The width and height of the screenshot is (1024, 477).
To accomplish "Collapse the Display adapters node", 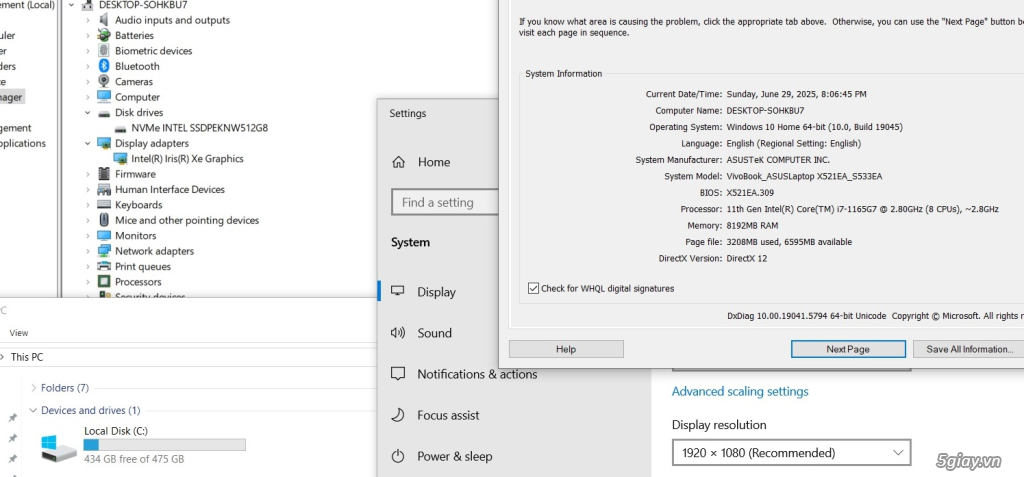I will point(88,143).
